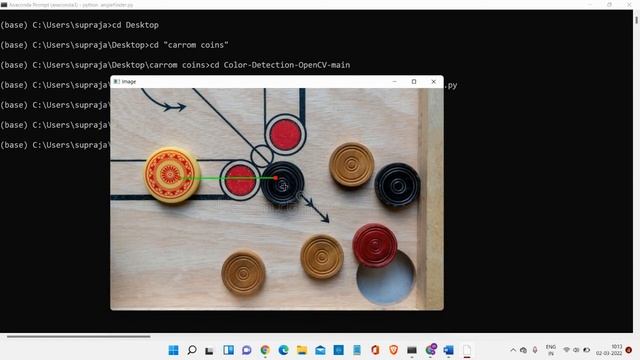Click the horizontal scrollbar of the prompt

point(78,337)
